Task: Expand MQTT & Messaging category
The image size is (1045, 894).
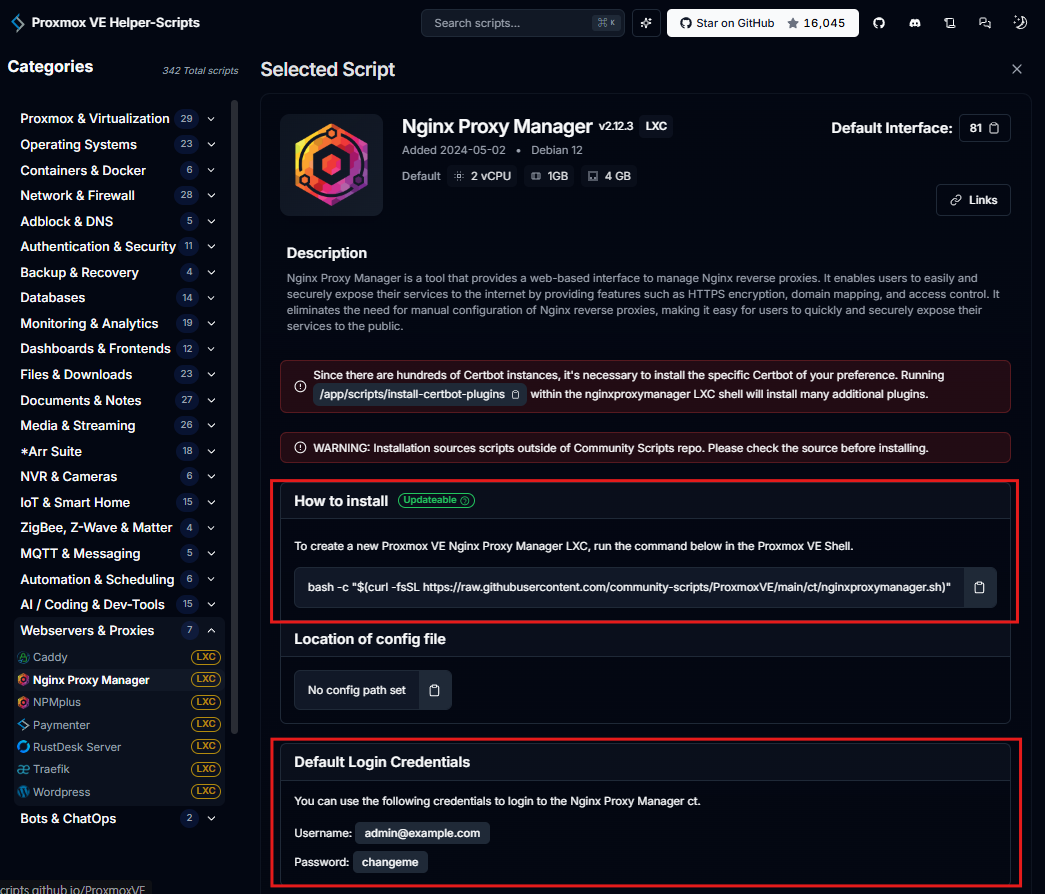Action: tap(119, 553)
